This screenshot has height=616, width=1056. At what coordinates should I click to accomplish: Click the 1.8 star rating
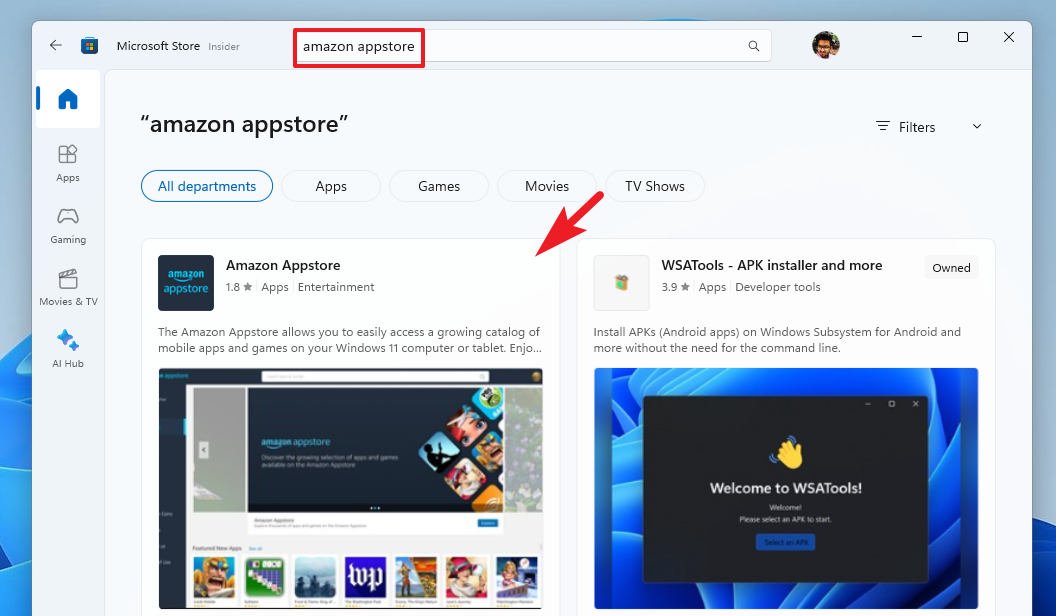point(238,287)
